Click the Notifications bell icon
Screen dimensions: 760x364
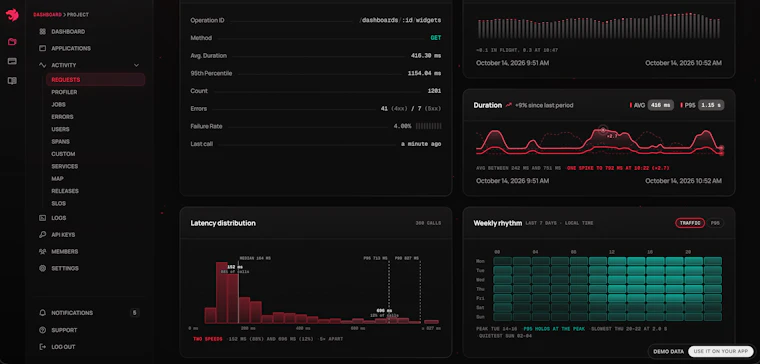pos(43,313)
